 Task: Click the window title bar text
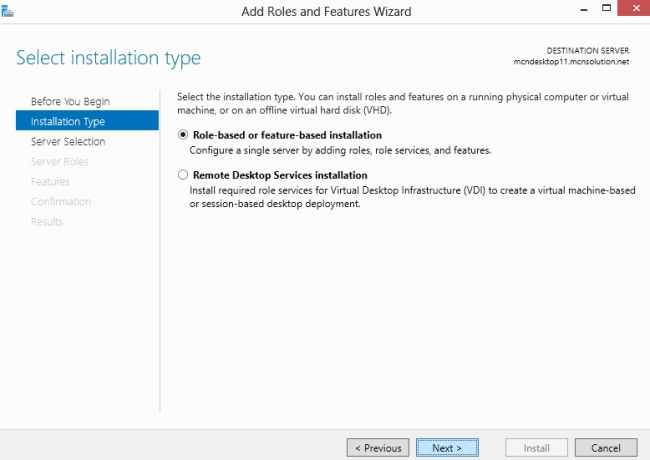point(326,11)
